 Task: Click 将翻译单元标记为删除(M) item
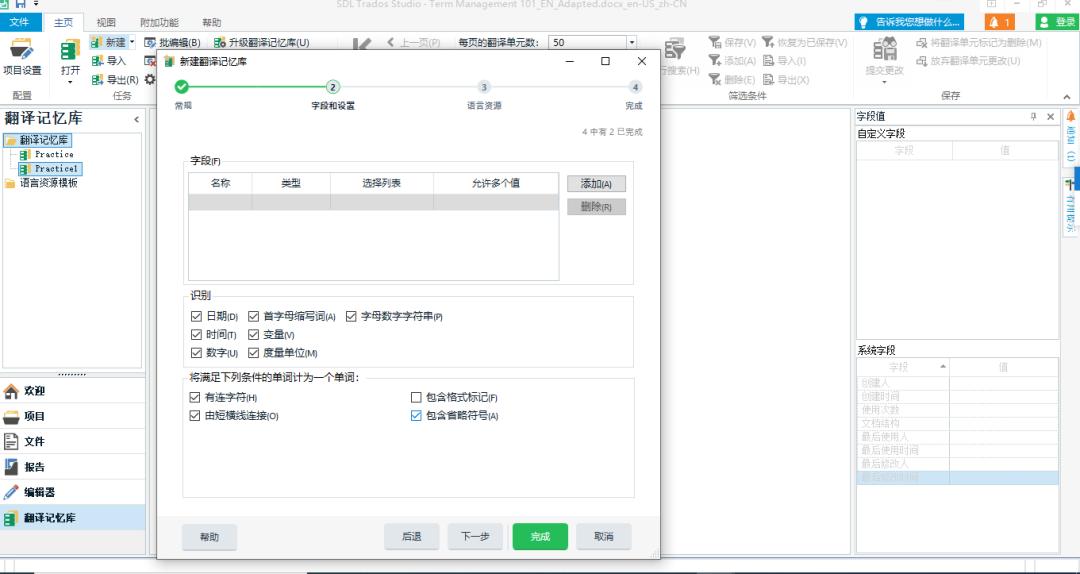(x=979, y=43)
